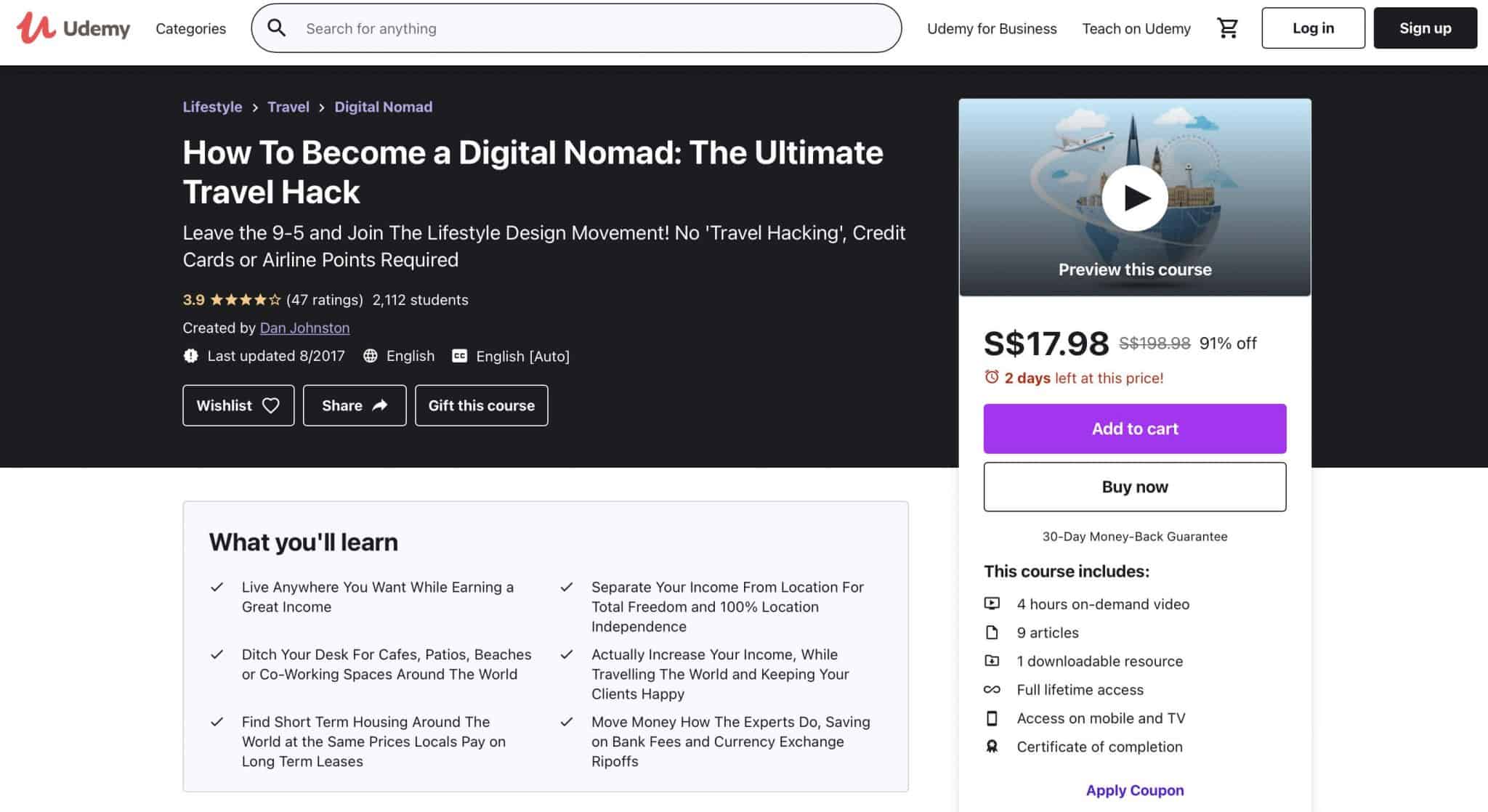Open the Categories menu

tap(190, 28)
